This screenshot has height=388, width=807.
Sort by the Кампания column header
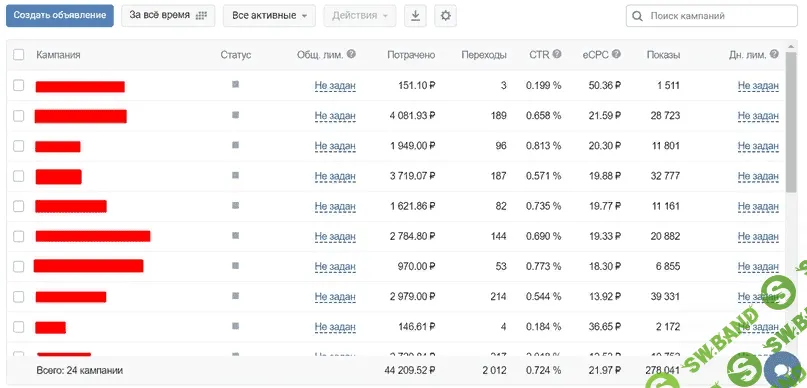point(58,55)
